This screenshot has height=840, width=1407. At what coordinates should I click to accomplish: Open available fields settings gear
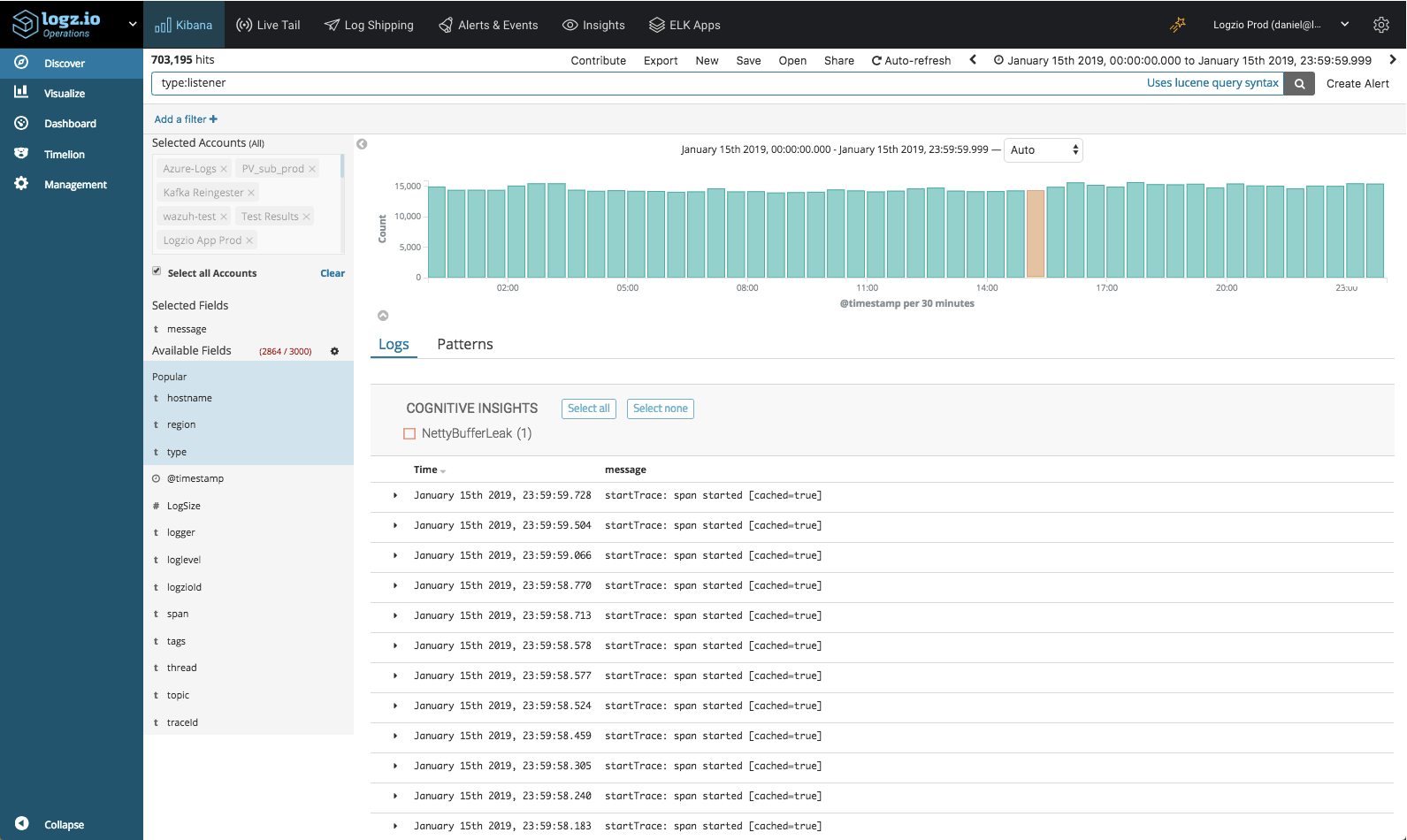click(334, 351)
